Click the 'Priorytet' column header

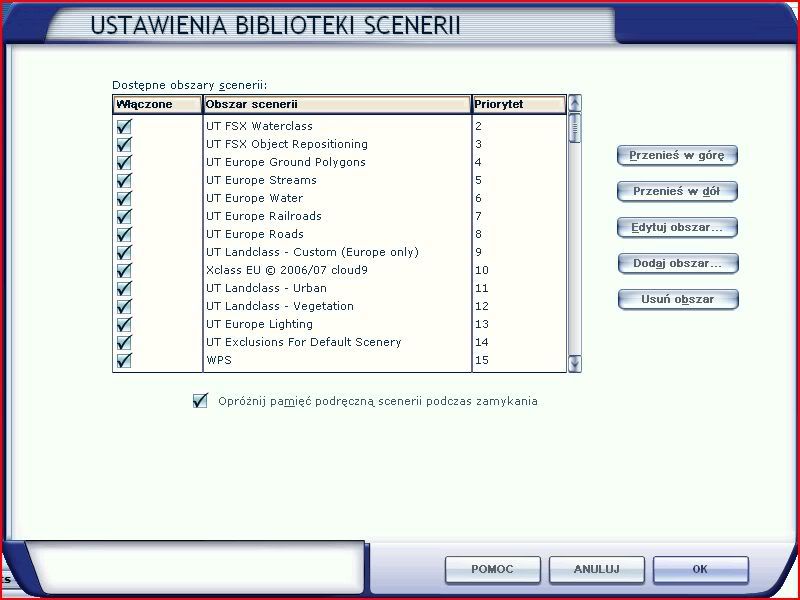click(518, 104)
